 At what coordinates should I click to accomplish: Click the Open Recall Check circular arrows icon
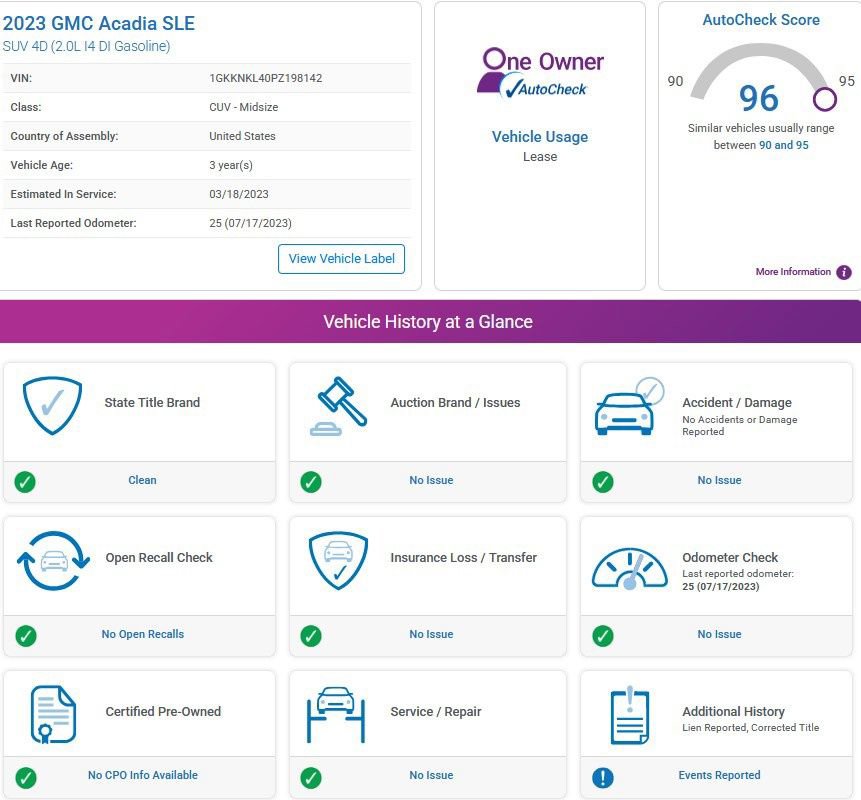[x=53, y=561]
